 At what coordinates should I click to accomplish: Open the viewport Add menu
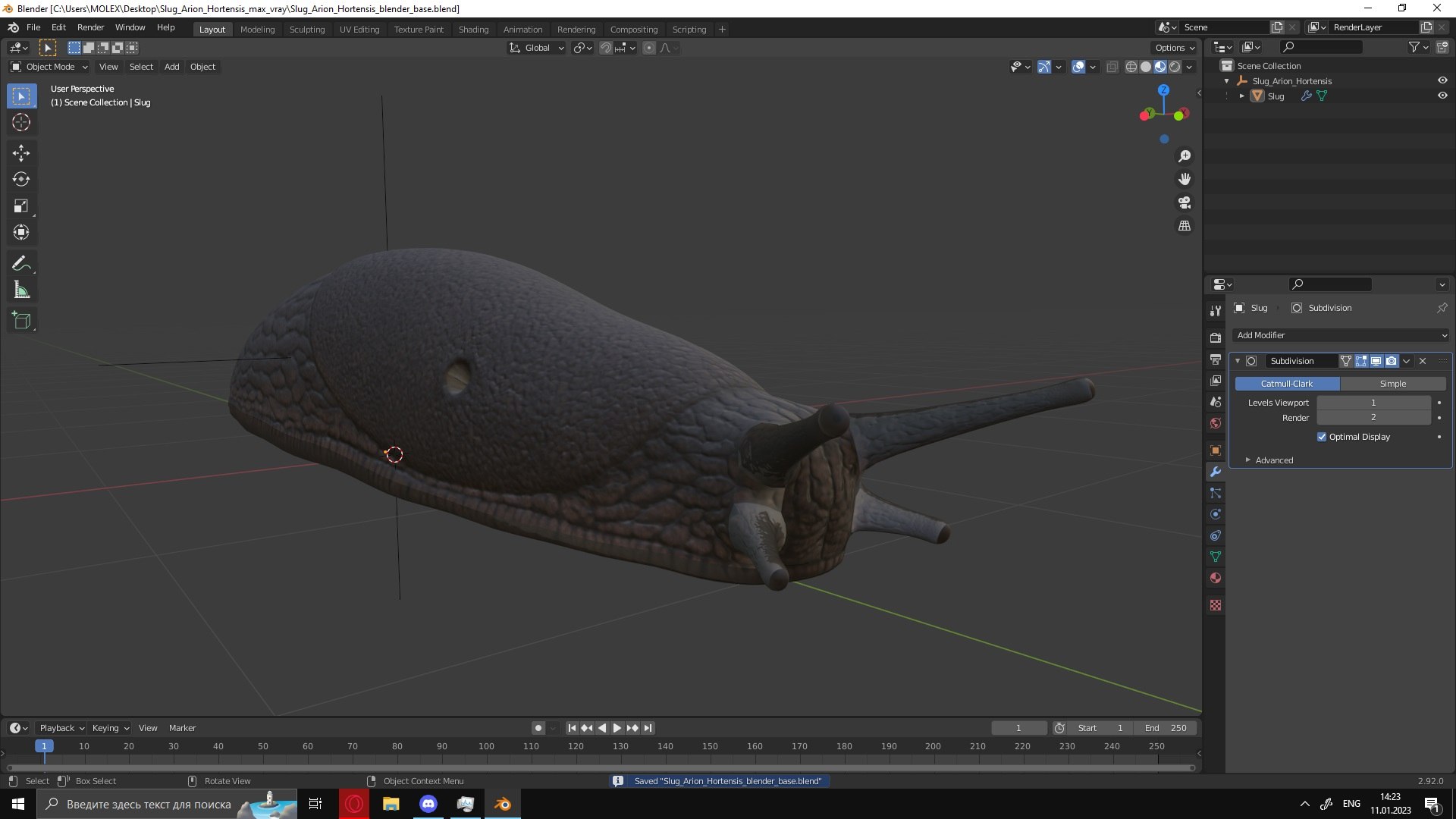[172, 67]
